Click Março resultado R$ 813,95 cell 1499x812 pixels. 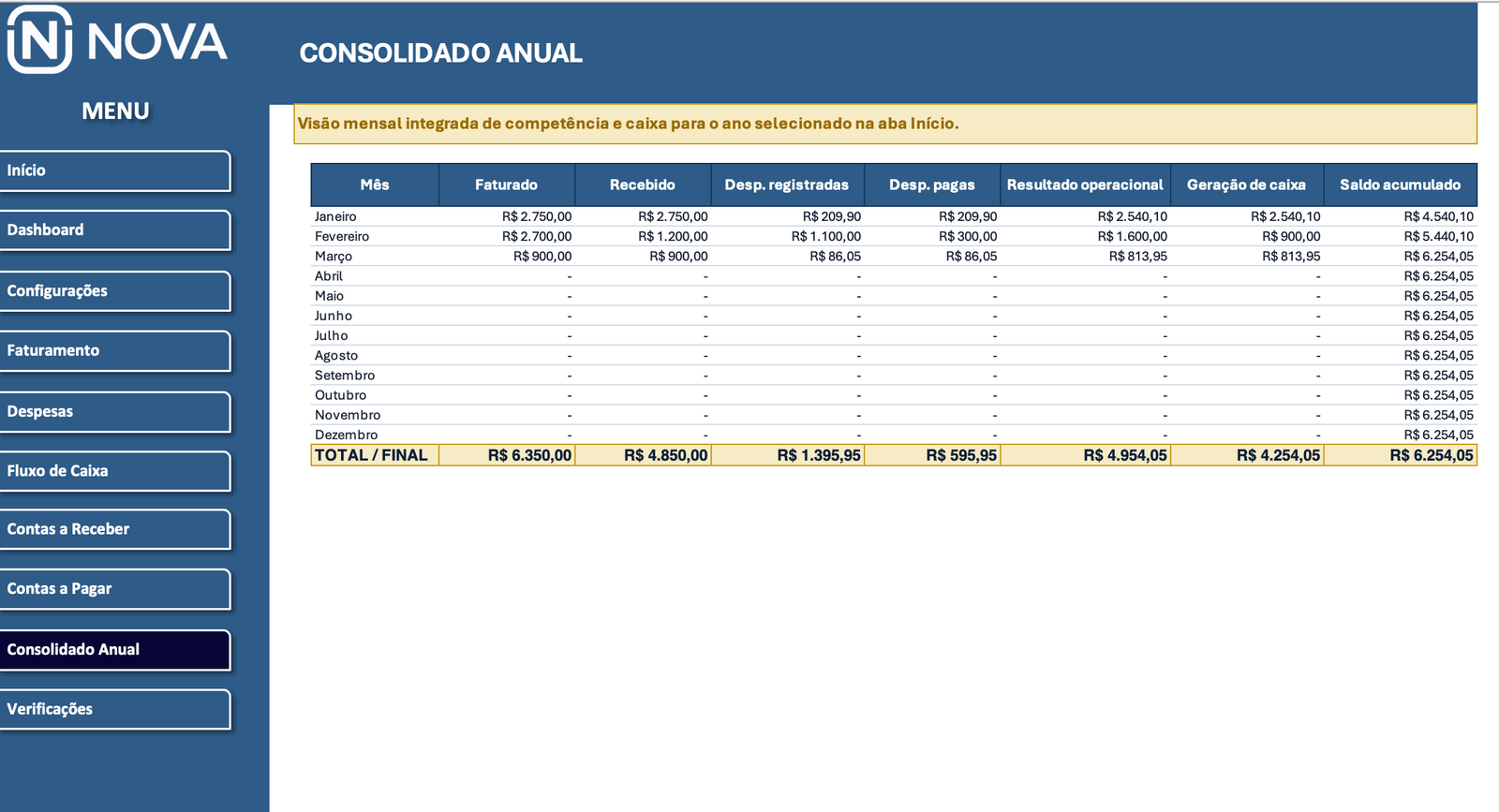coord(1086,256)
